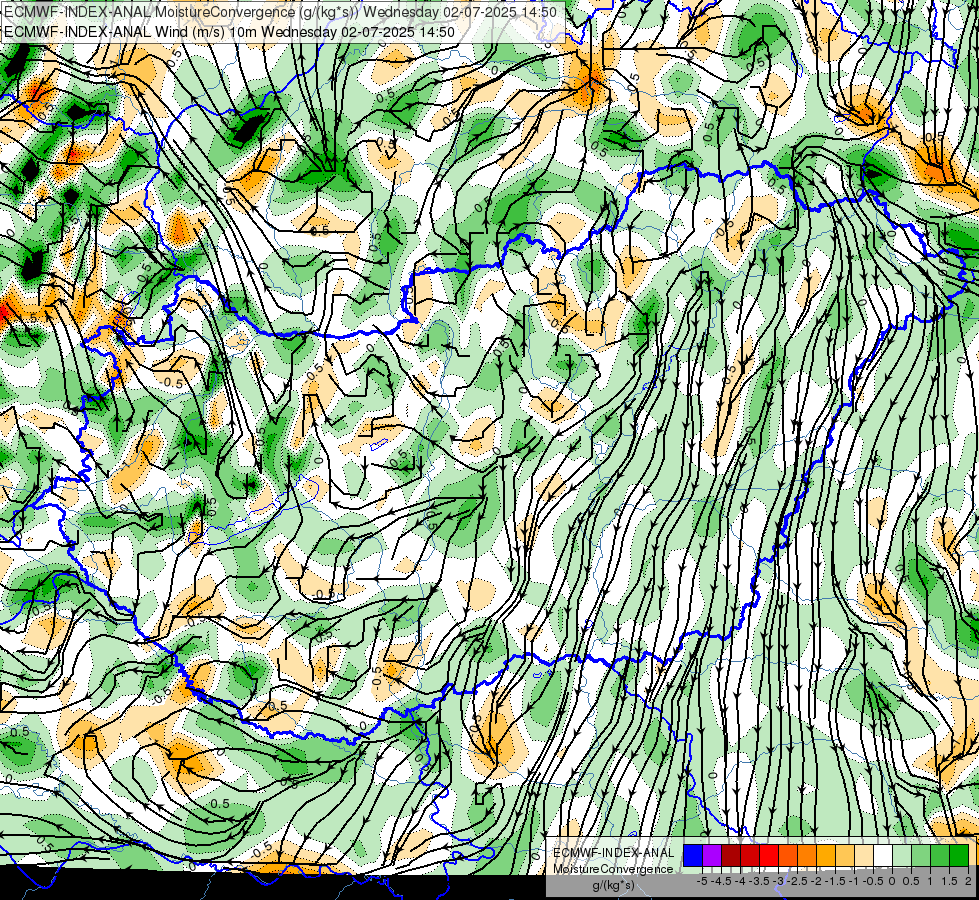This screenshot has width=979, height=900.
Task: Click the legend's MoistureConvergence label
Action: point(613,869)
